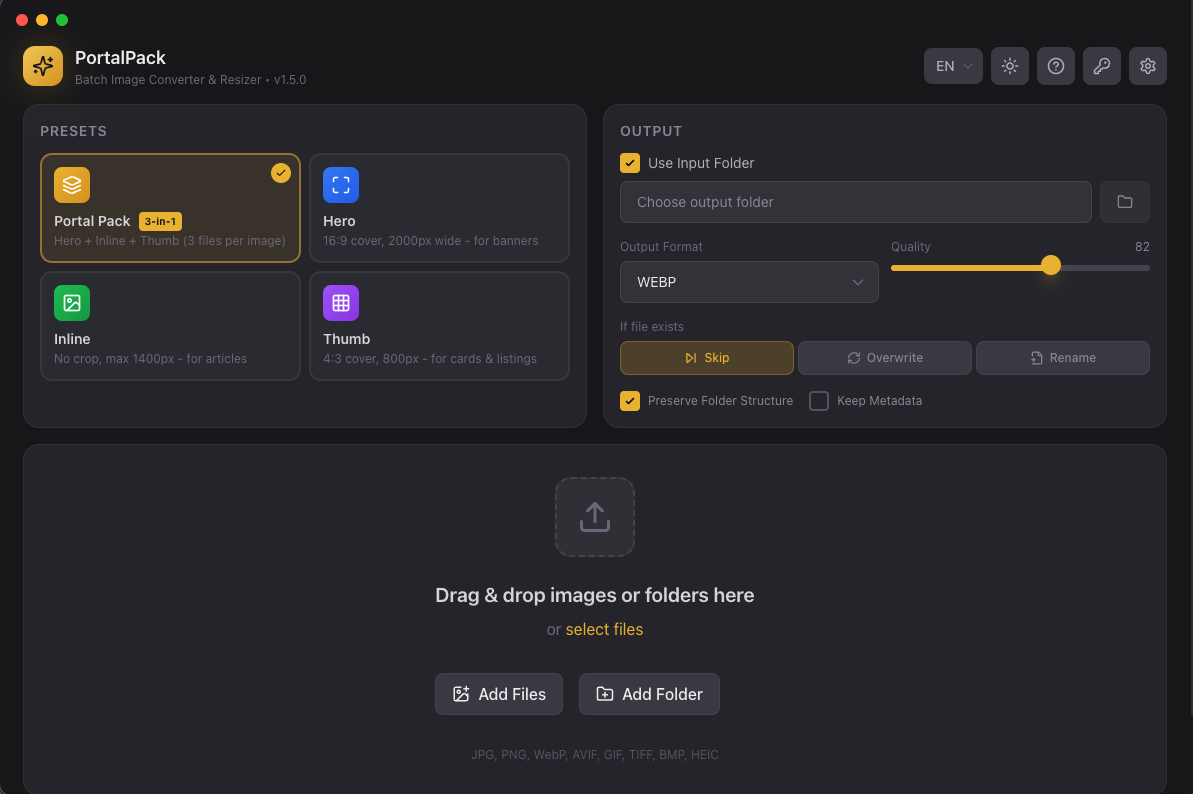Enable Keep Metadata

click(x=819, y=400)
